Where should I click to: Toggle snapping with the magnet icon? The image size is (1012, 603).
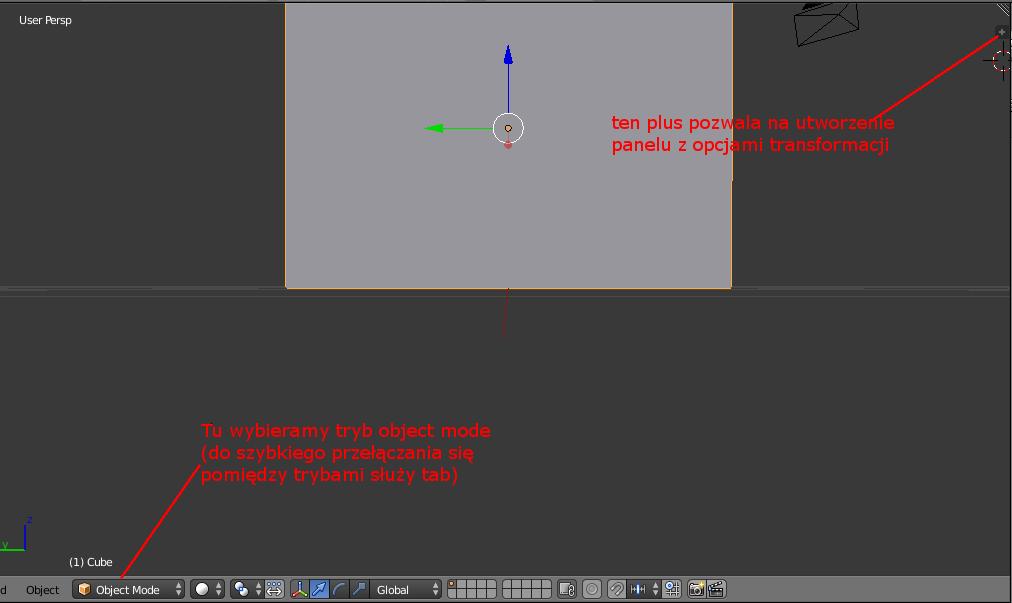[x=616, y=589]
